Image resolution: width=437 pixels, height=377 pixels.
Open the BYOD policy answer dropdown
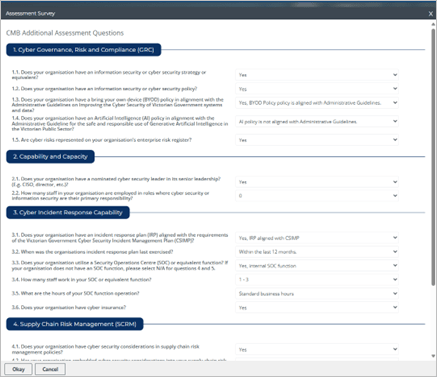(x=317, y=103)
